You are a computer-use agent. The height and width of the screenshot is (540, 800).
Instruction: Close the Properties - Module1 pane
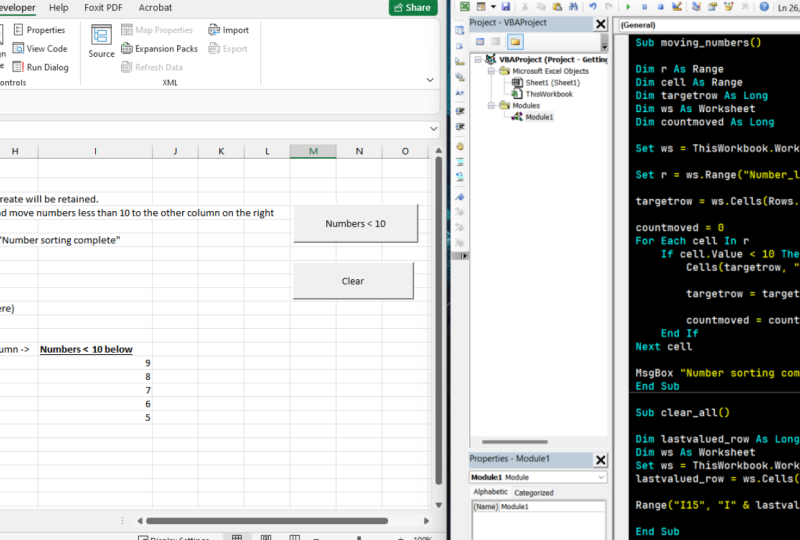coord(601,460)
